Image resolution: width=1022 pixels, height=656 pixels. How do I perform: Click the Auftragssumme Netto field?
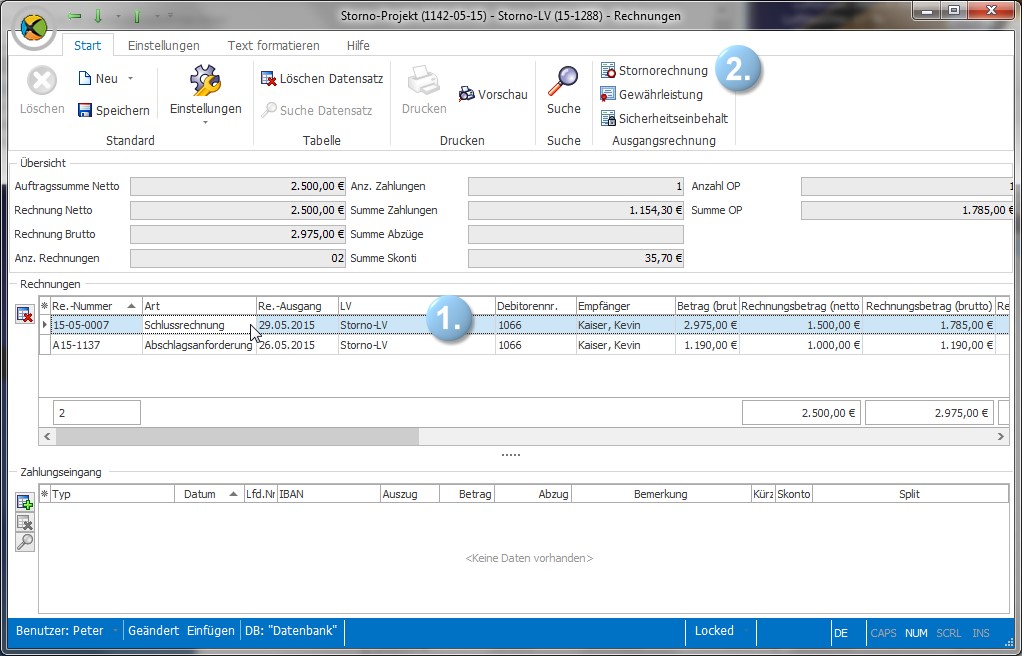238,186
